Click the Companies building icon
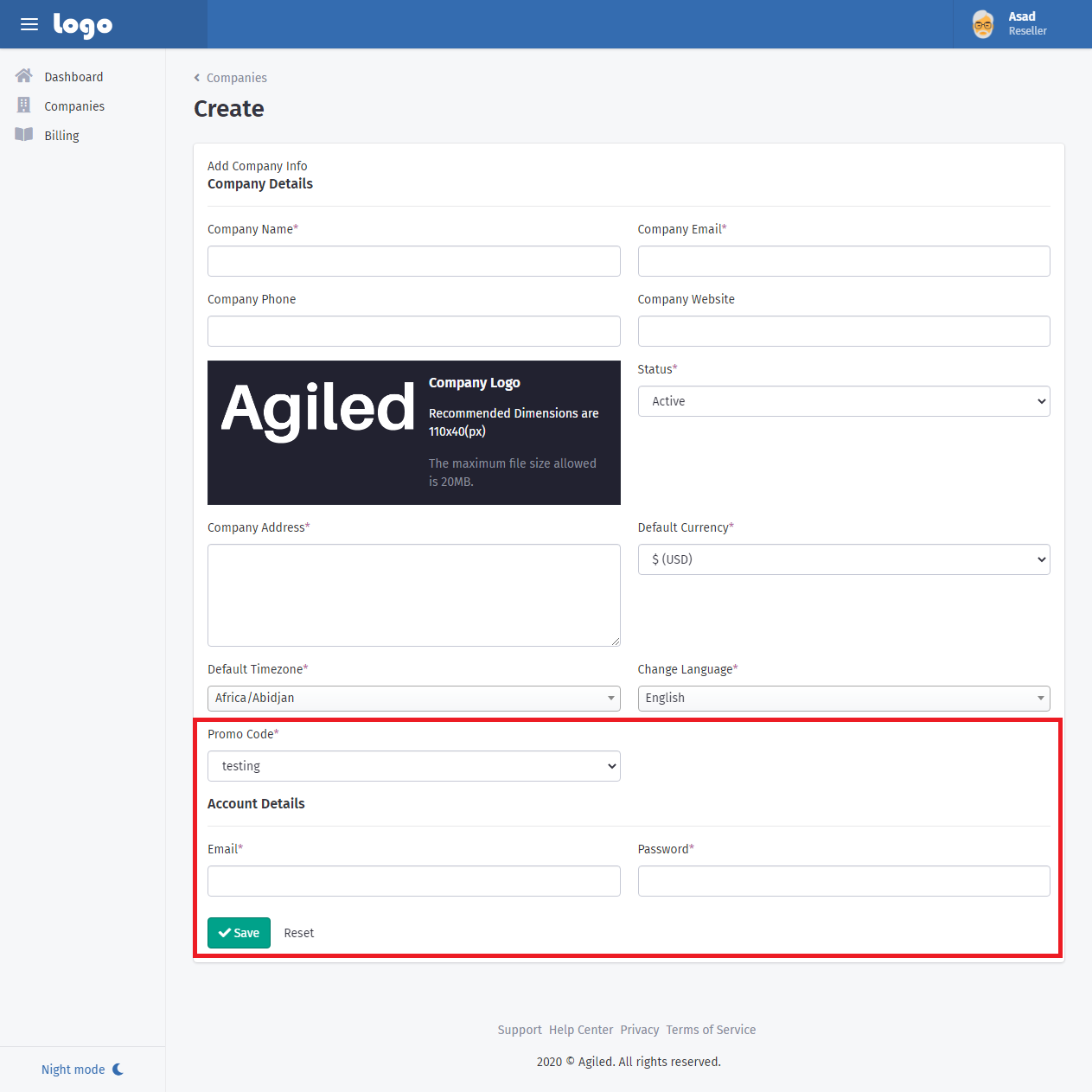1092x1092 pixels. click(24, 105)
